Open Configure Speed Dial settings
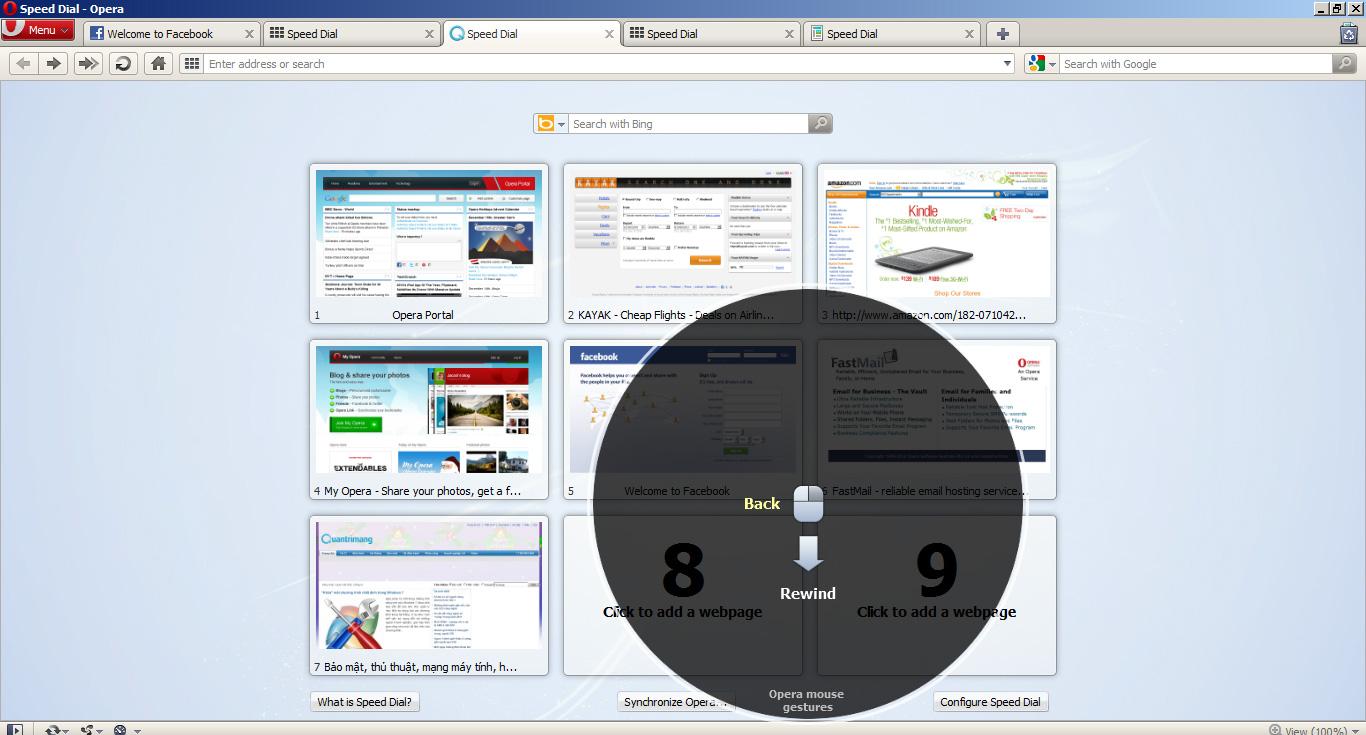 (990, 701)
